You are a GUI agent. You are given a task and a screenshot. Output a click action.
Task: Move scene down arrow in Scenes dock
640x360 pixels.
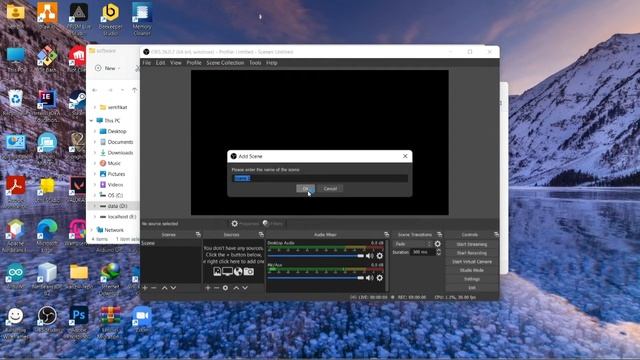pyautogui.click(x=173, y=288)
